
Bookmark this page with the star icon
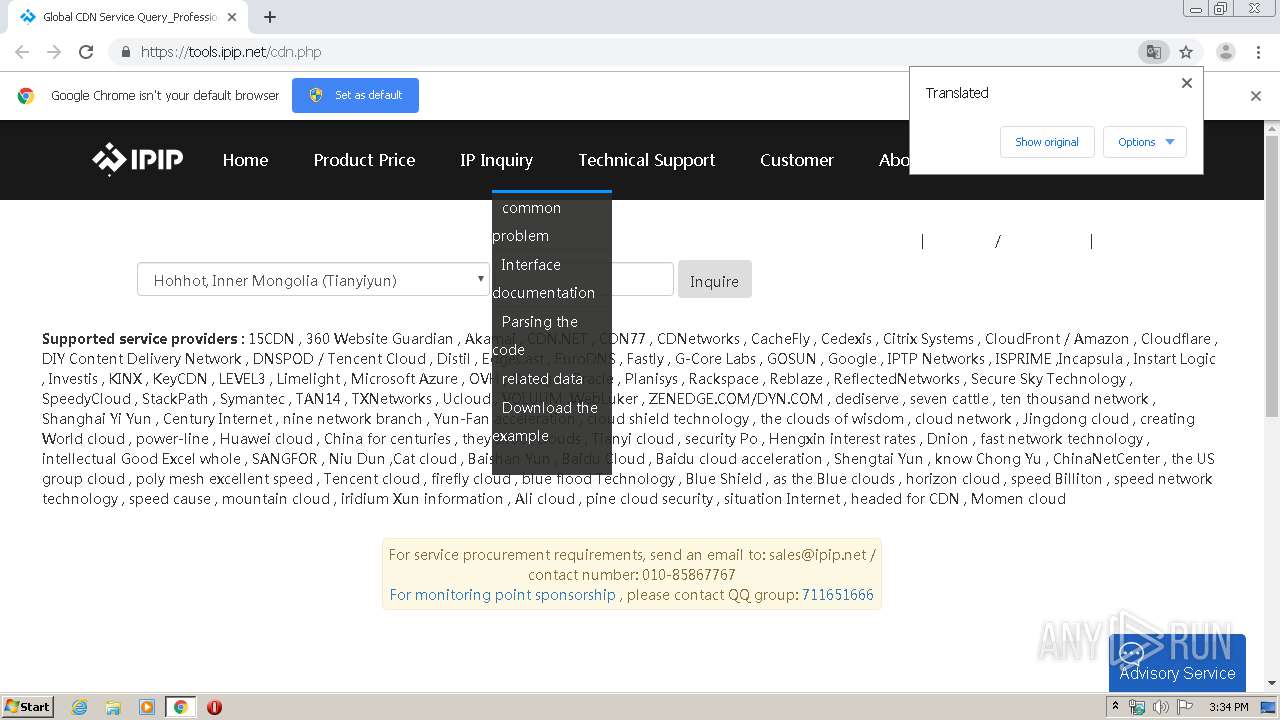(x=1186, y=52)
